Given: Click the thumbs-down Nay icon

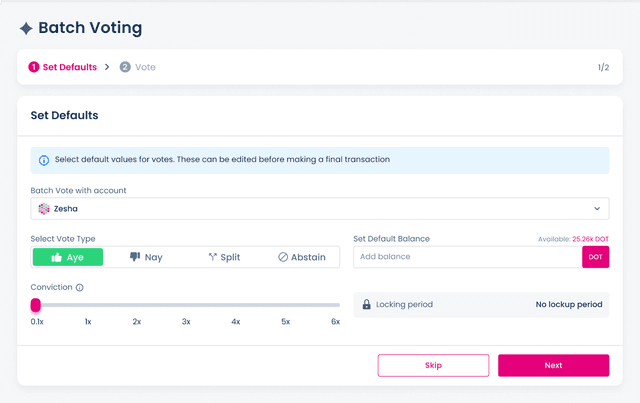Looking at the screenshot, I should 136,257.
